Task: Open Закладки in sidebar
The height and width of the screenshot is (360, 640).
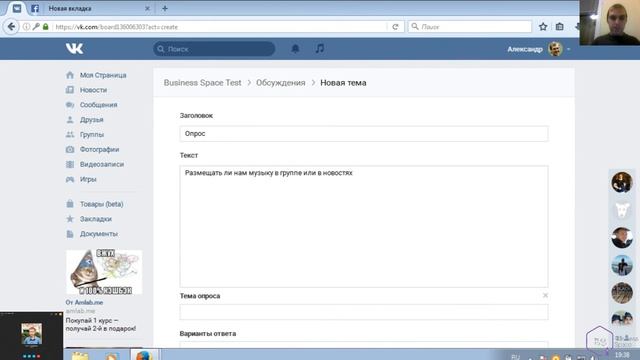Action: pyautogui.click(x=96, y=219)
